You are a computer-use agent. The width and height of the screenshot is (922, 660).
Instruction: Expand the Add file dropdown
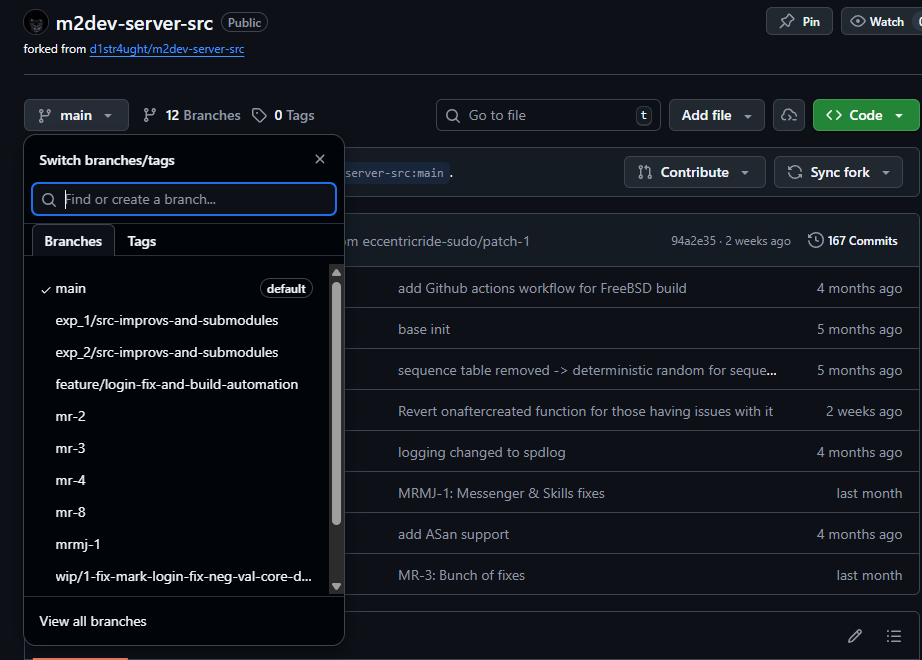tap(716, 115)
